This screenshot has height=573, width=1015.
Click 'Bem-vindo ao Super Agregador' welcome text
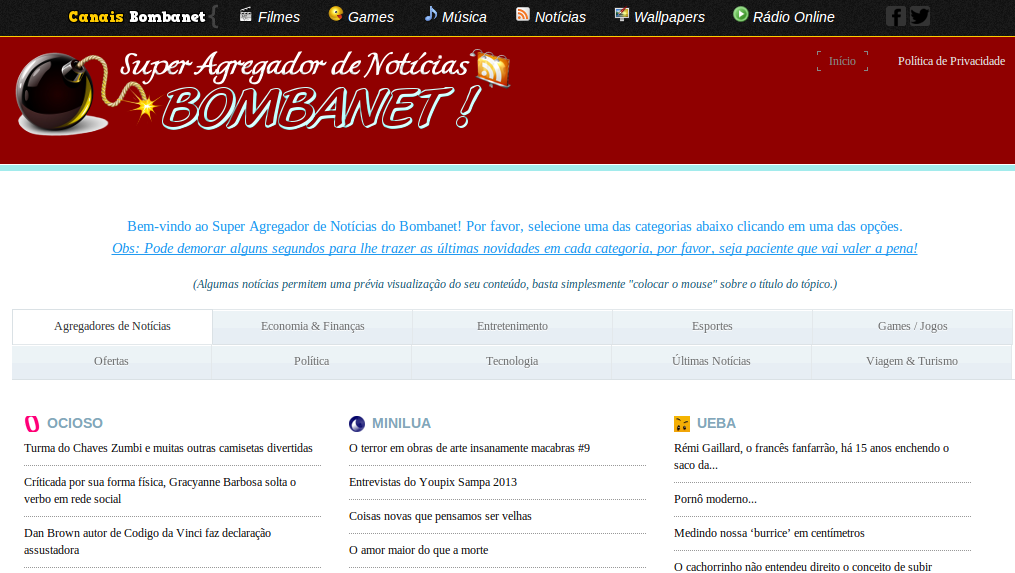pyautogui.click(x=515, y=227)
